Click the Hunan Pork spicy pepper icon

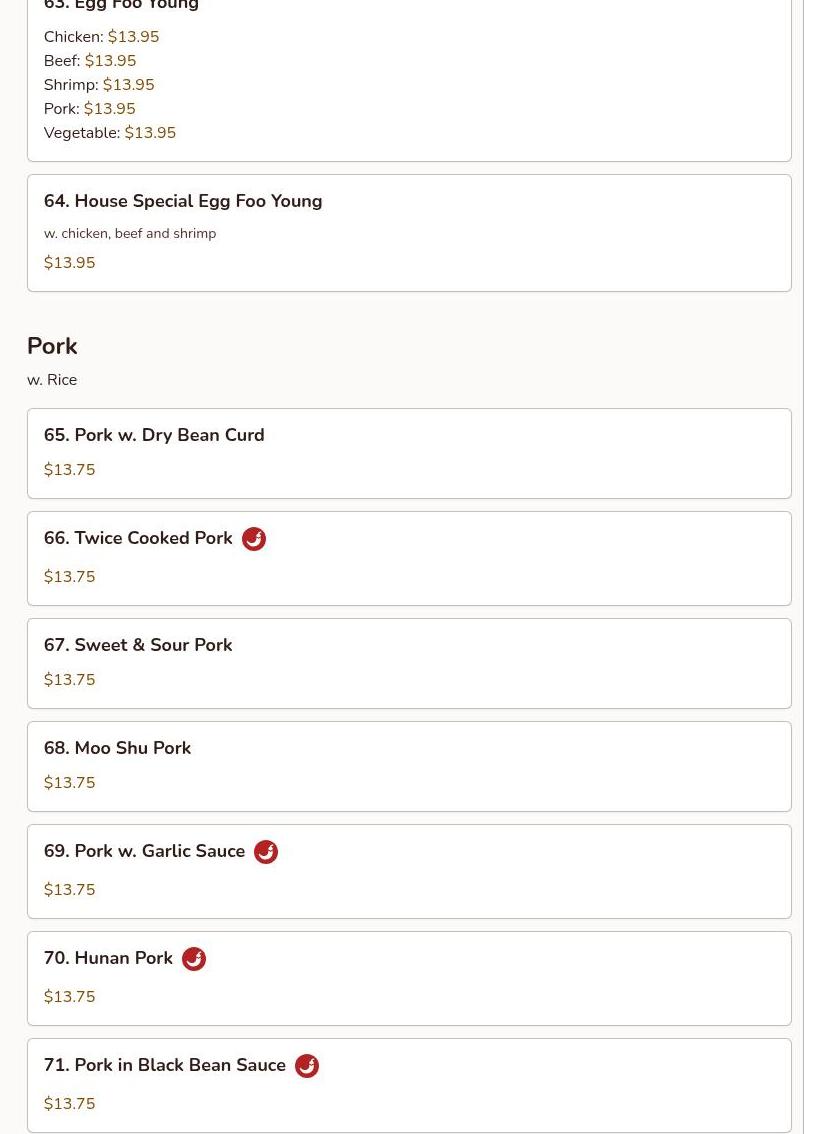coord(194,959)
